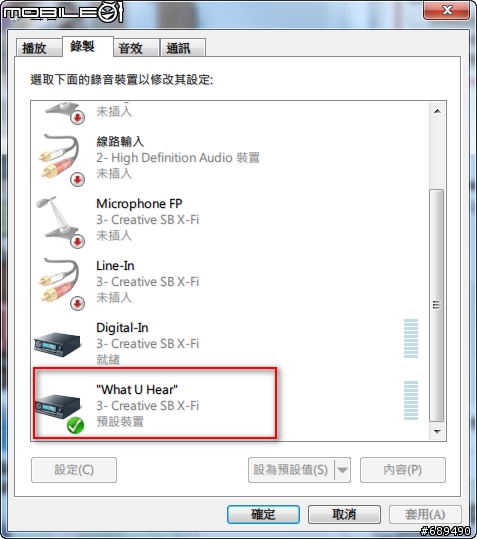Select the Line-In RCA cable icon
The image size is (477, 539).
coord(60,284)
